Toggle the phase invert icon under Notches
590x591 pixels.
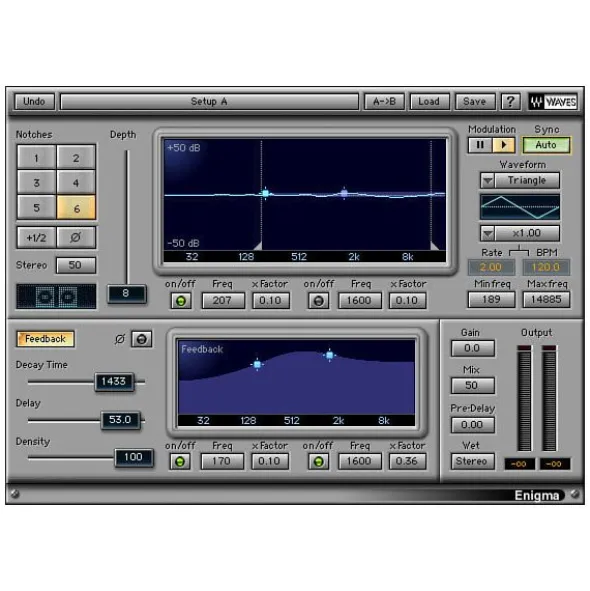click(76, 237)
